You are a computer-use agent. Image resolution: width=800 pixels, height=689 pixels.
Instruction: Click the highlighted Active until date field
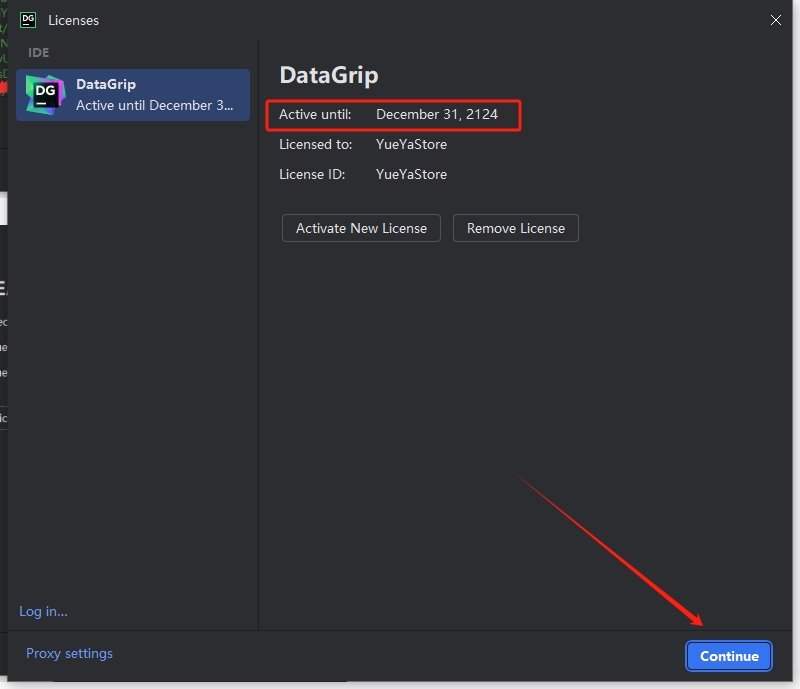pyautogui.click(x=393, y=115)
